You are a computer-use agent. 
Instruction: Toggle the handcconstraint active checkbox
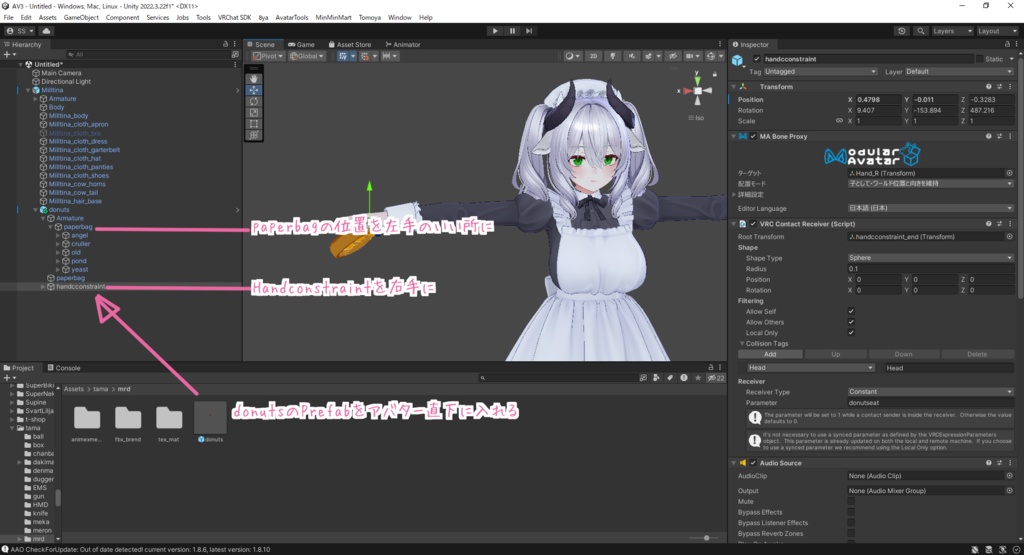(757, 59)
